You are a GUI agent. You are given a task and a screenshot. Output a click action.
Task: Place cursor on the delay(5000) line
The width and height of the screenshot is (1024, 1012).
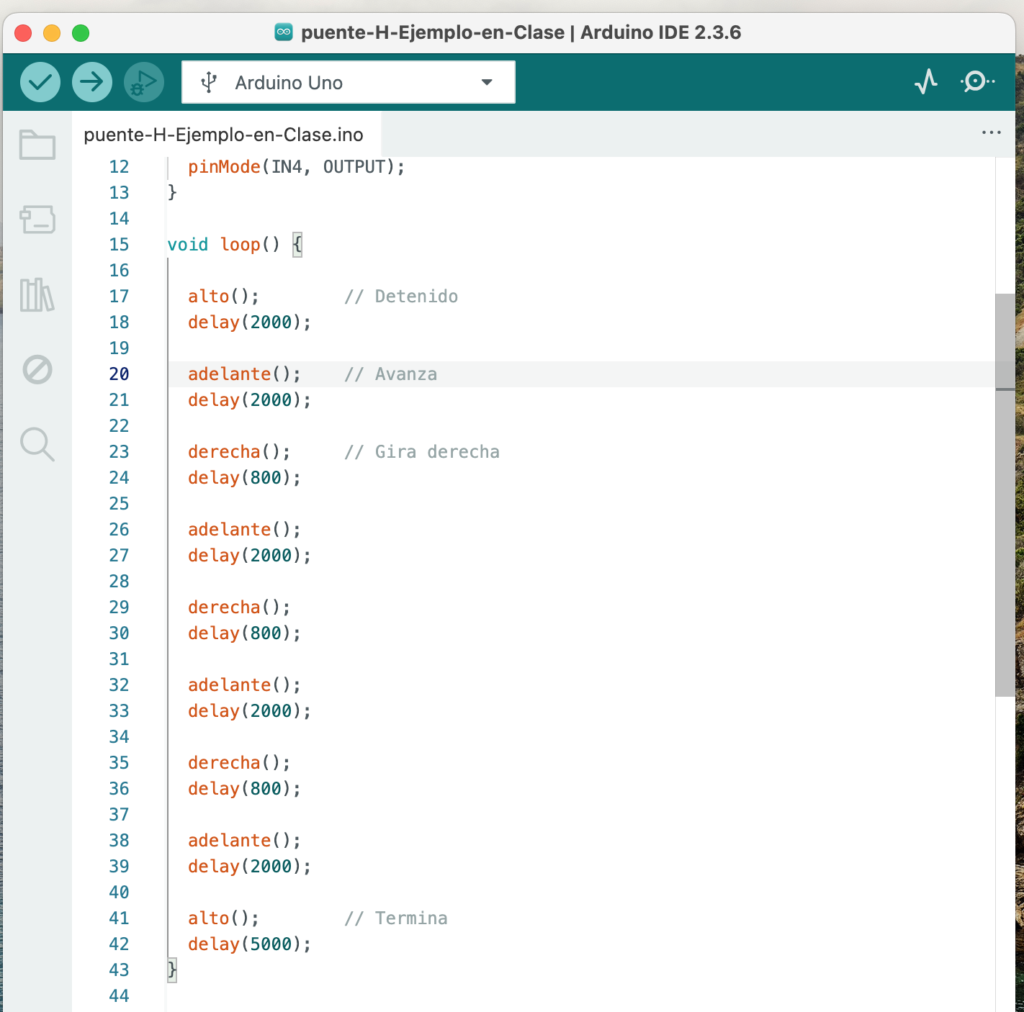click(x=249, y=944)
